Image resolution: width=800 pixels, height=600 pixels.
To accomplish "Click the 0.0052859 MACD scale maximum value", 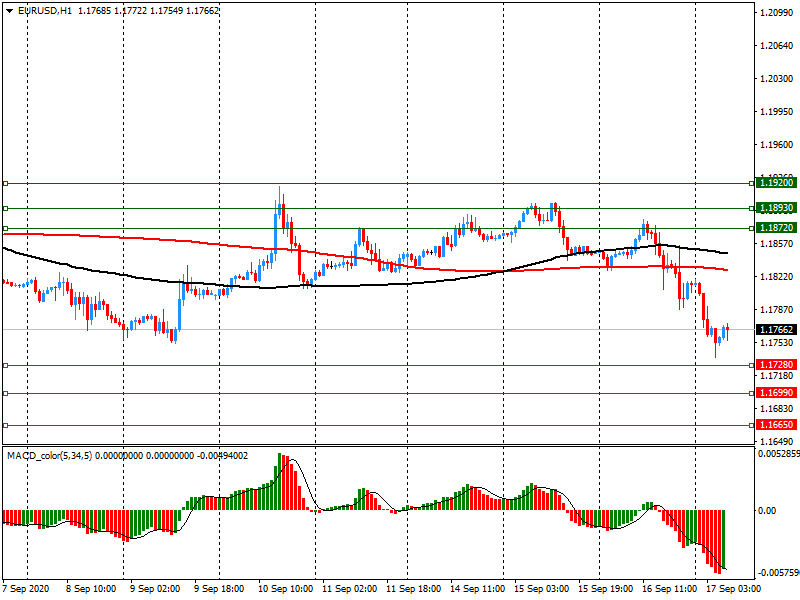I will [x=777, y=453].
